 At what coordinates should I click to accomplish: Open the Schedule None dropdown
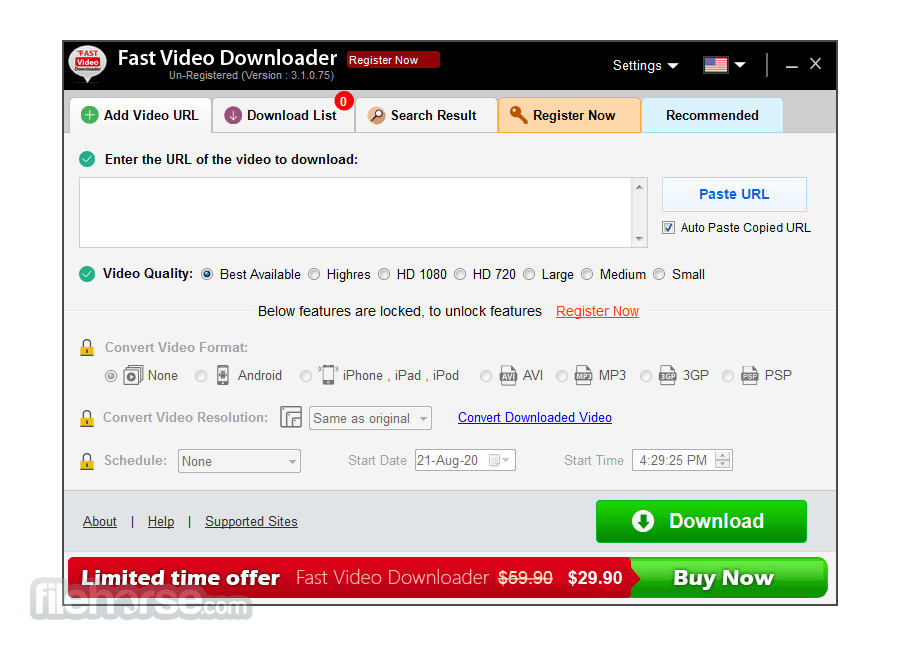pyautogui.click(x=239, y=461)
